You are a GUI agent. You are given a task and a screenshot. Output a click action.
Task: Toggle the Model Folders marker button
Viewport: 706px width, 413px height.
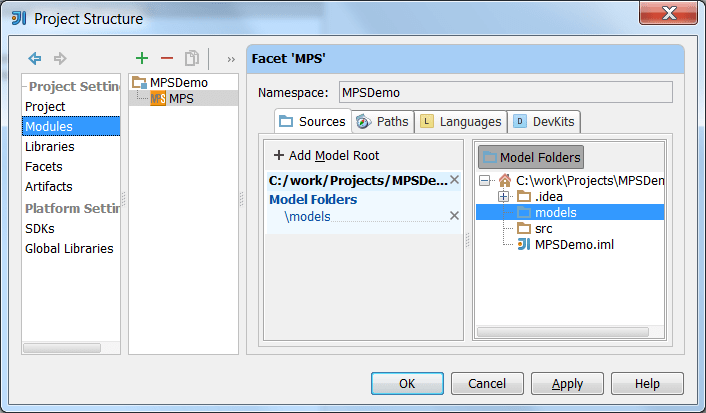tap(531, 157)
